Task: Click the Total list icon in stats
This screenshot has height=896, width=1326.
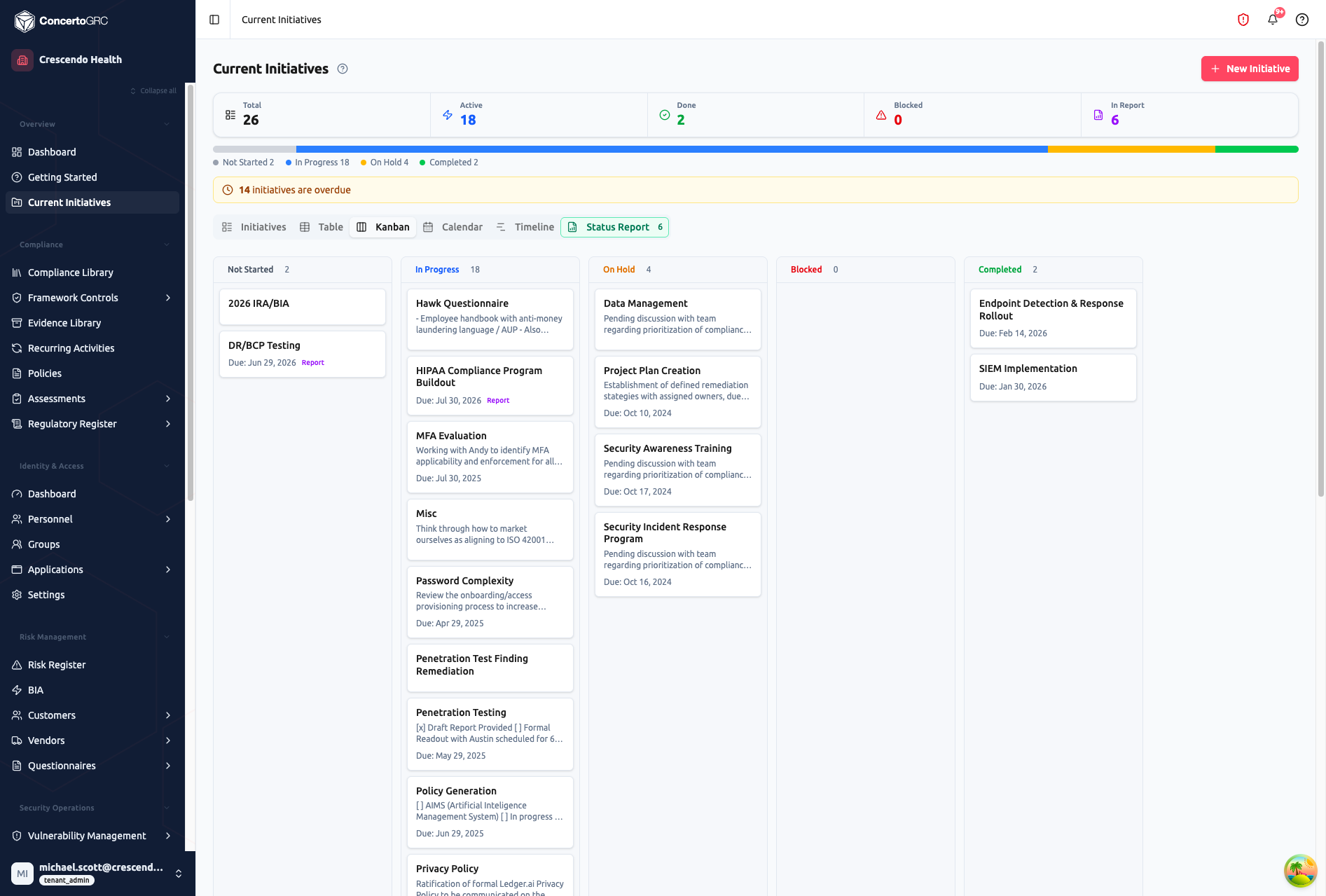Action: pos(230,115)
